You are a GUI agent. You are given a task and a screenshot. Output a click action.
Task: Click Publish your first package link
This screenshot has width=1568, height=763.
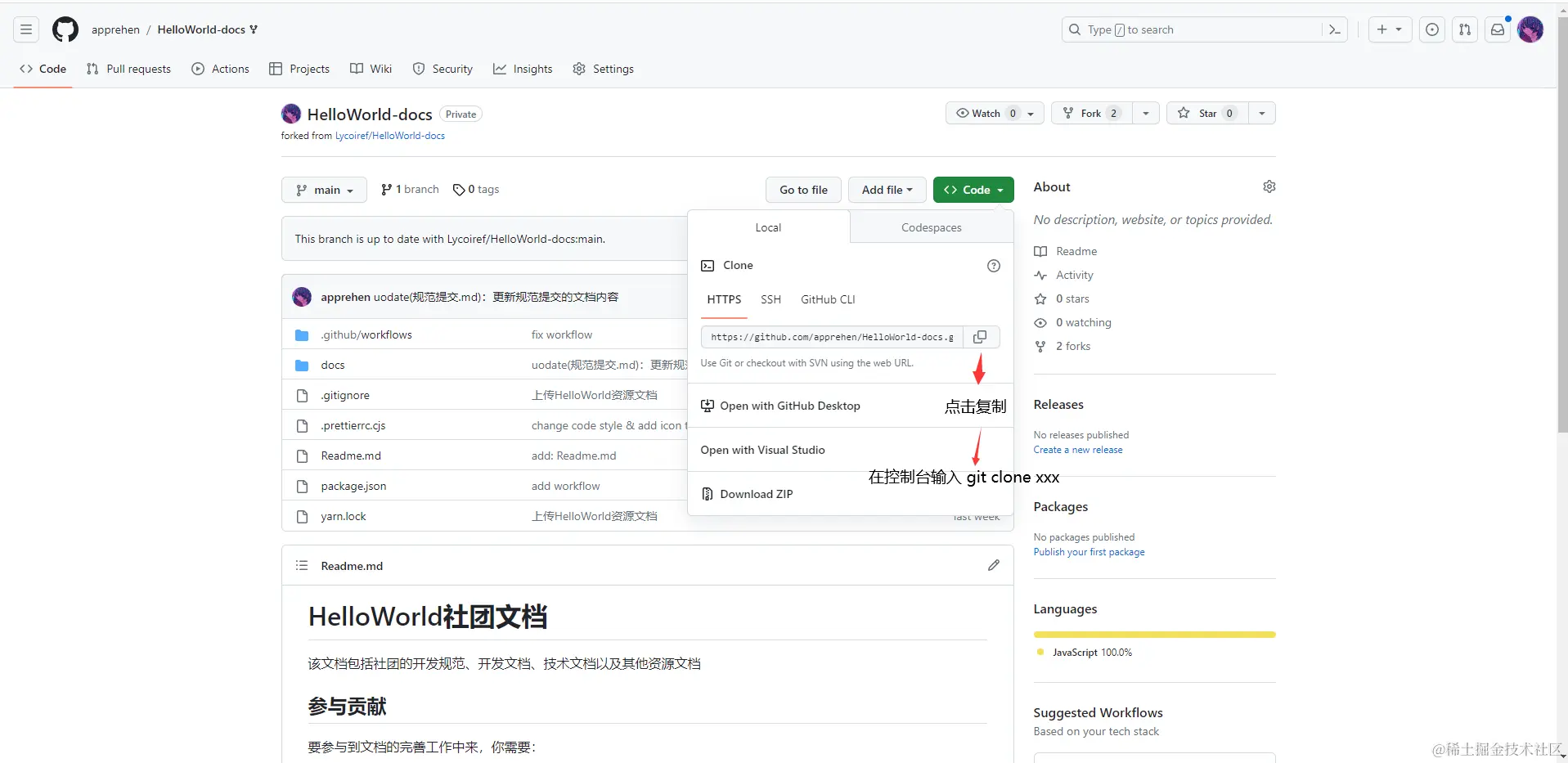(1090, 552)
